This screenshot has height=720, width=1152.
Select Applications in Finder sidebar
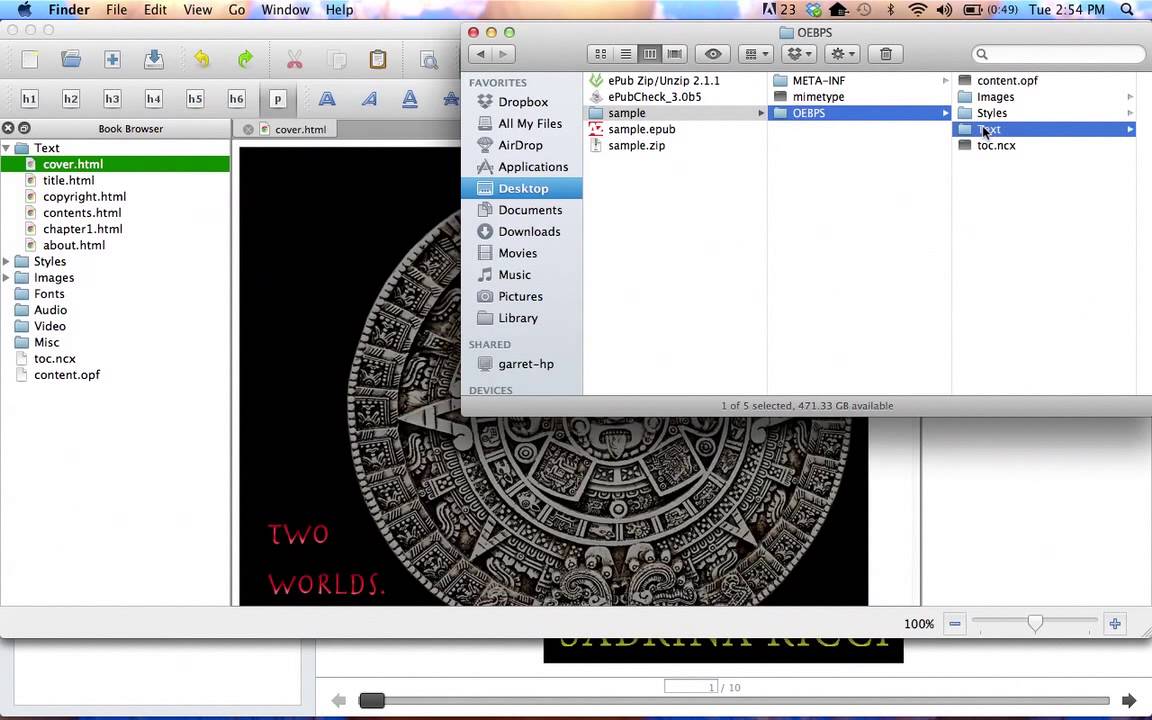click(x=533, y=167)
